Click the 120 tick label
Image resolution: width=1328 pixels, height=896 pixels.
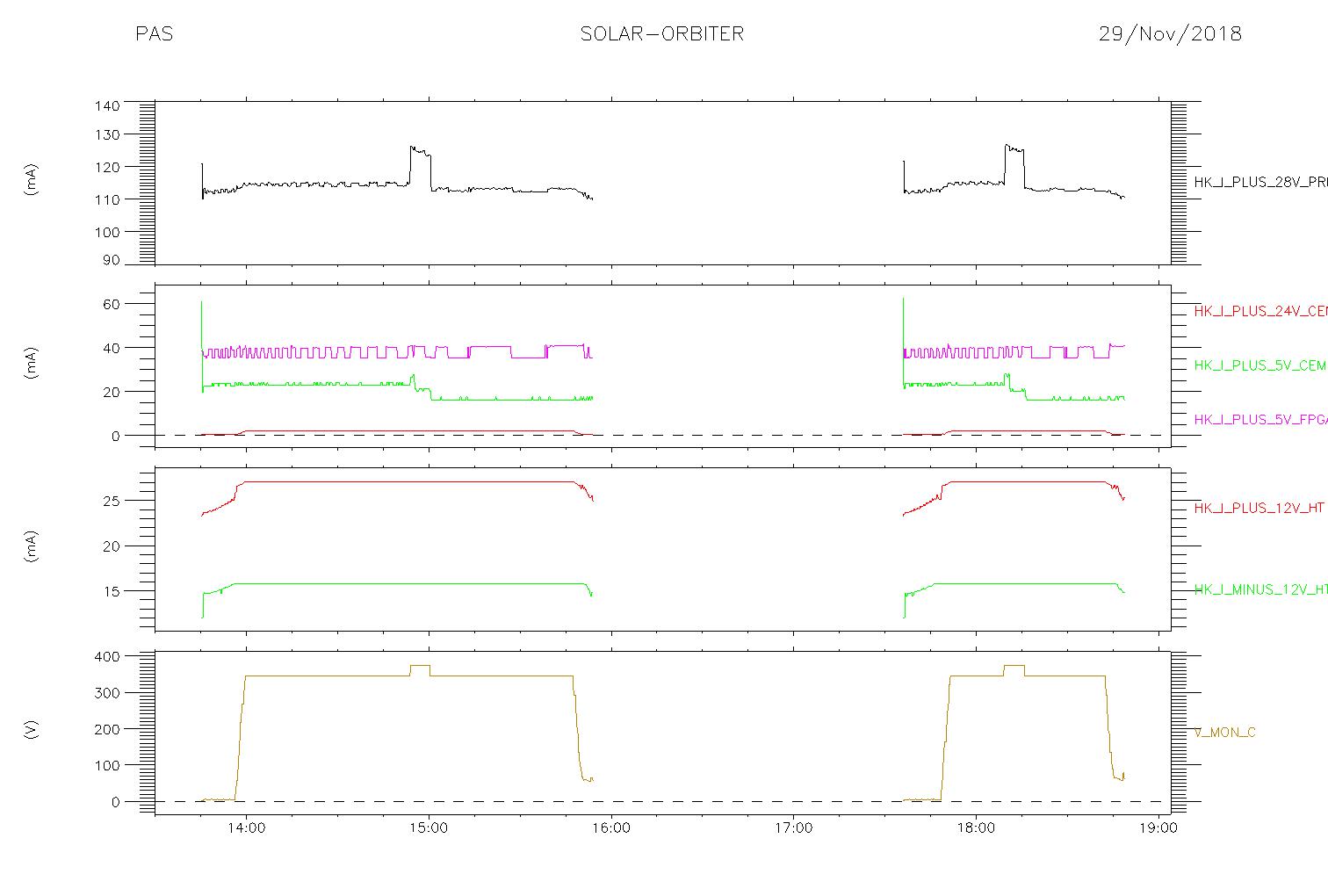point(107,167)
